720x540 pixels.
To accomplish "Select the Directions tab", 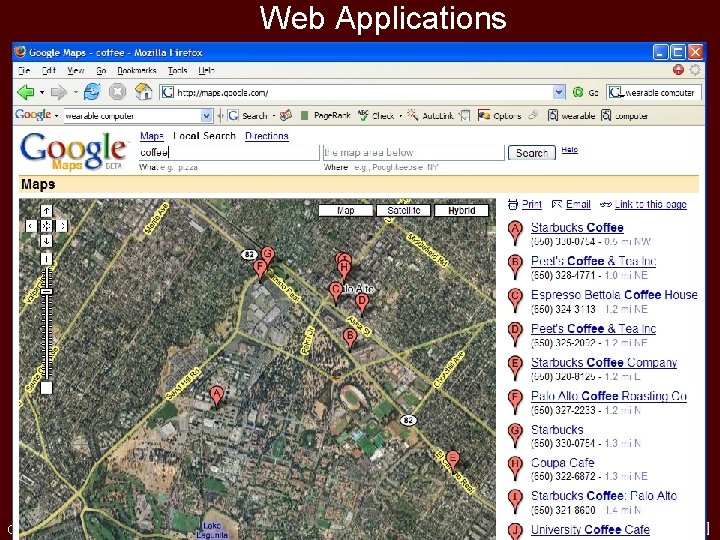I will (x=267, y=136).
